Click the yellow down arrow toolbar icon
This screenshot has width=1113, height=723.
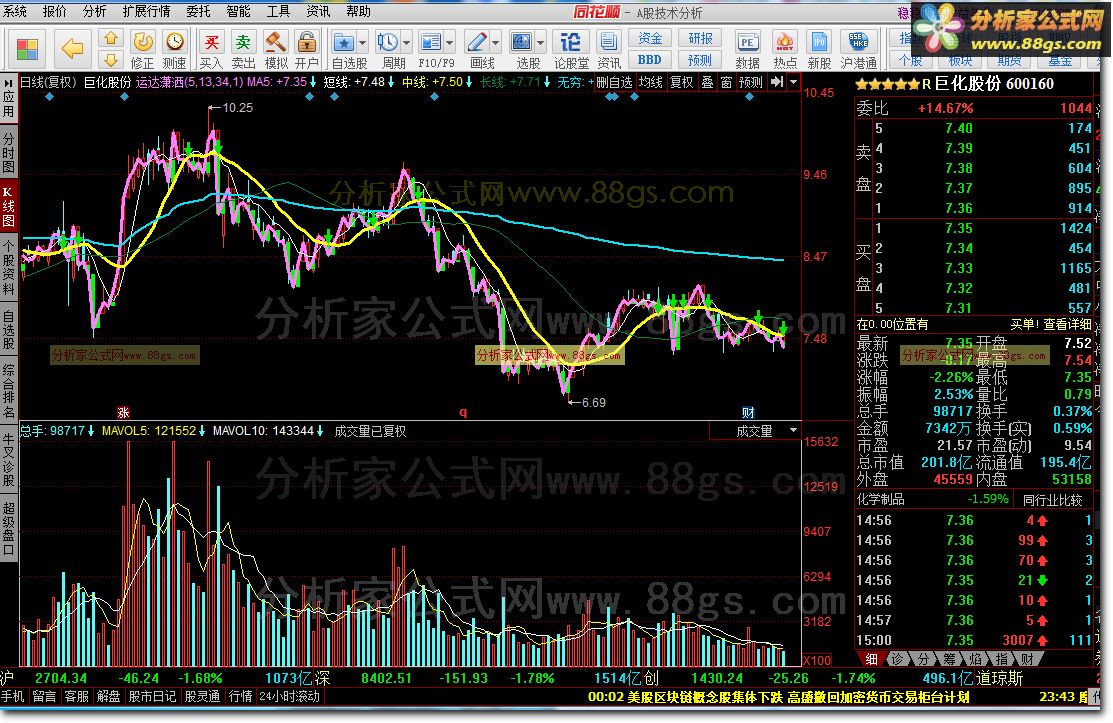111,60
